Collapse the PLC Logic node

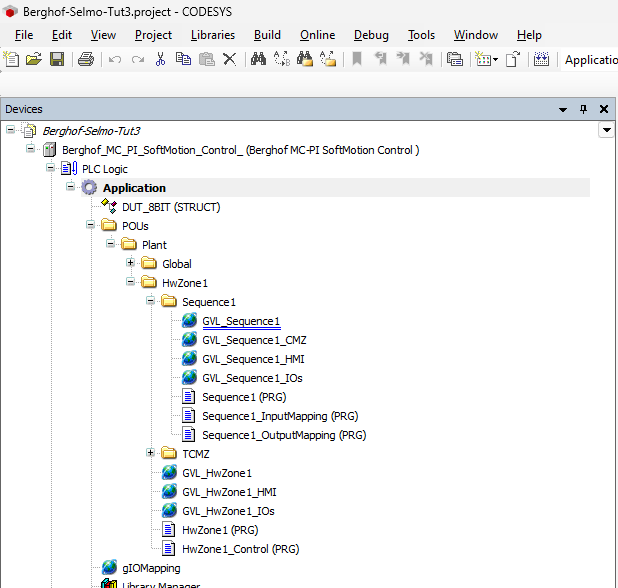click(50, 167)
